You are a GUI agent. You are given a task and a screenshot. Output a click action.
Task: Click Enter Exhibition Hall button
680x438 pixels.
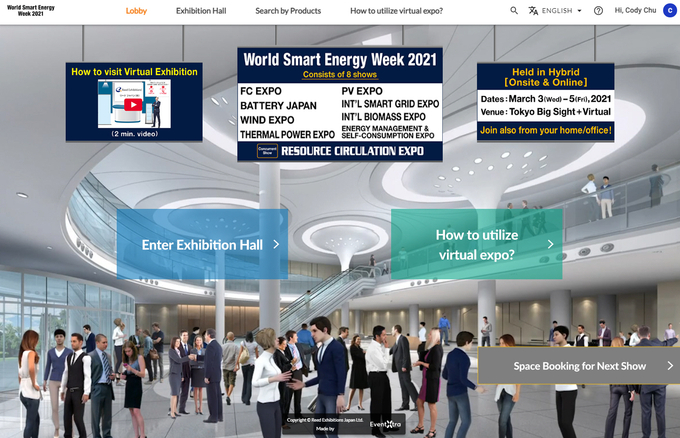pyautogui.click(x=202, y=244)
